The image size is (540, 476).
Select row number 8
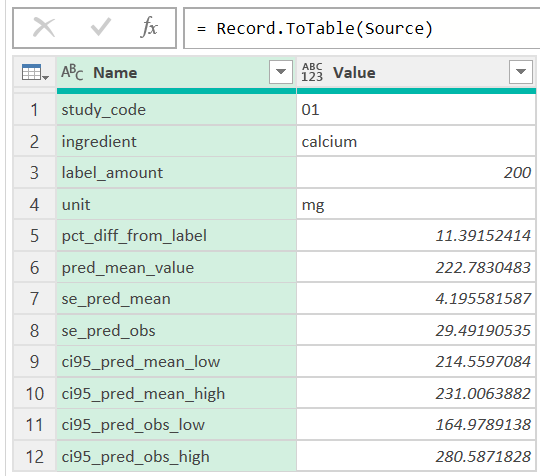[34, 331]
